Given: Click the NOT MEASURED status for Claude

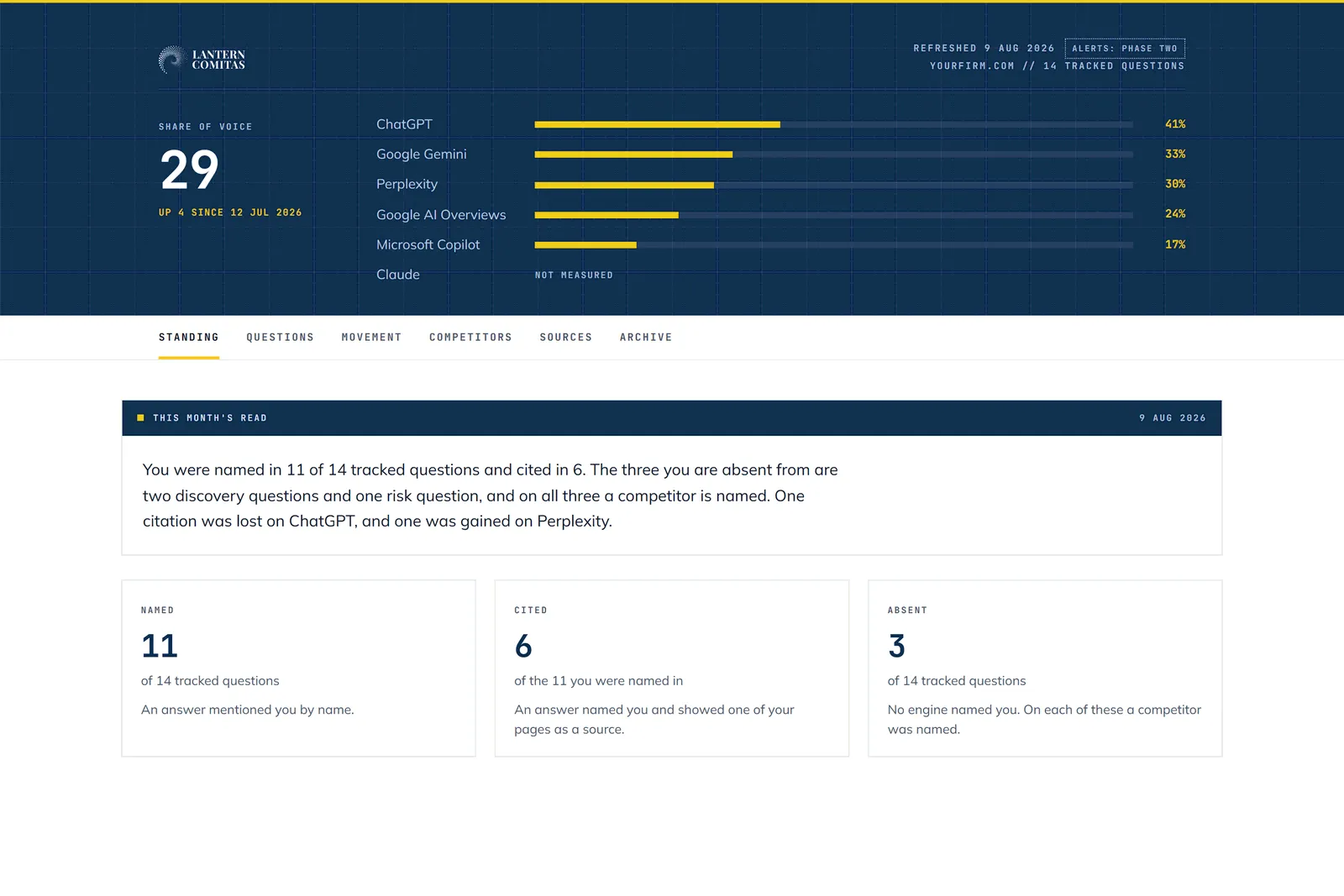Looking at the screenshot, I should [x=574, y=275].
